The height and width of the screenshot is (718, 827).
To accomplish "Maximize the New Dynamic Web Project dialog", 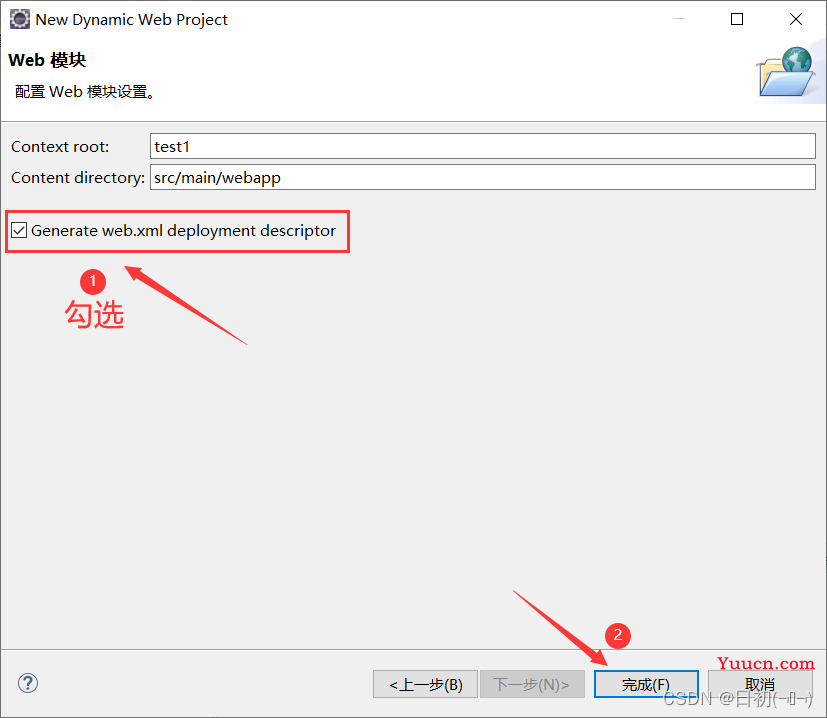I will 737,19.
